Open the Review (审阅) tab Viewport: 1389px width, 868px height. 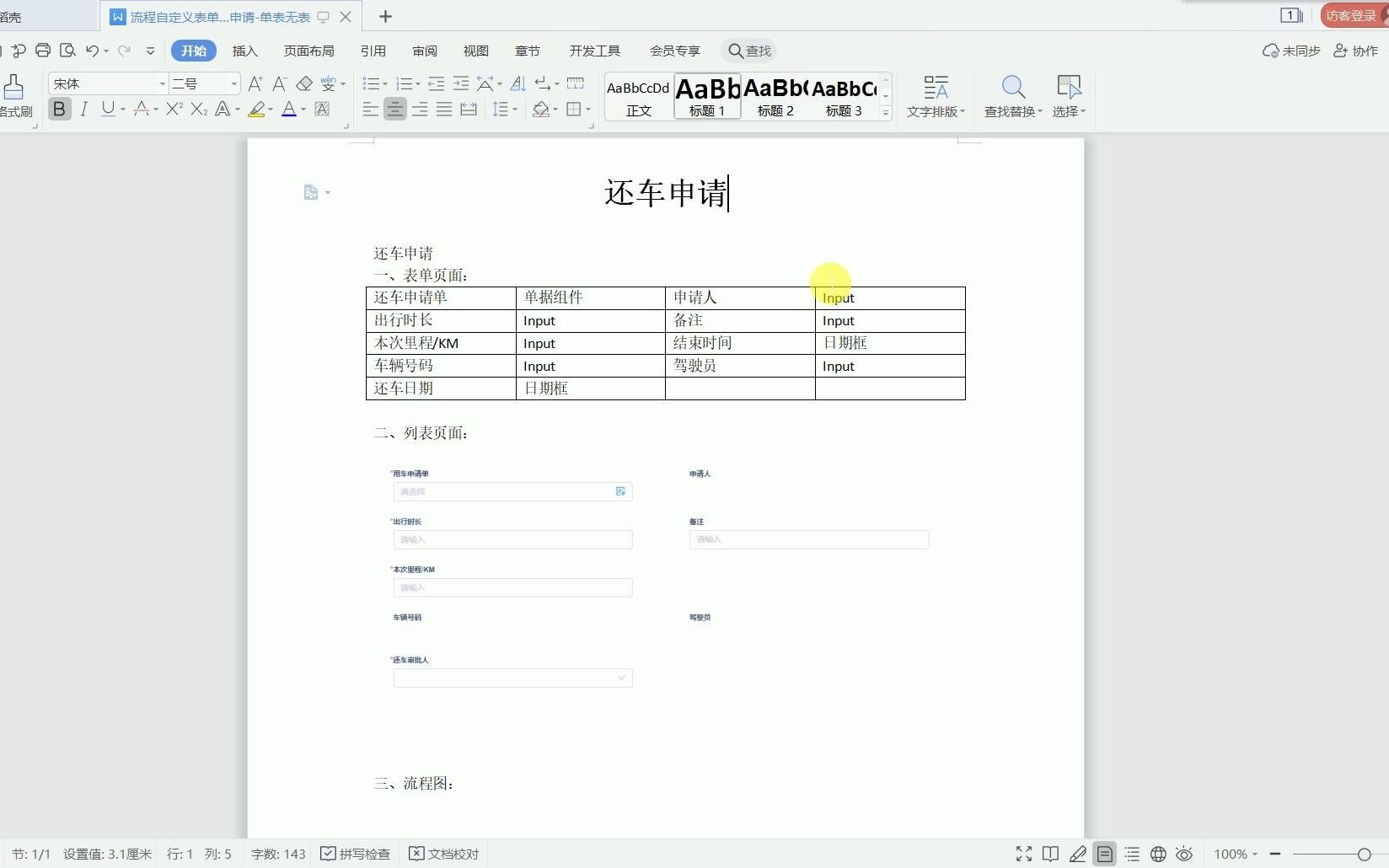425,51
